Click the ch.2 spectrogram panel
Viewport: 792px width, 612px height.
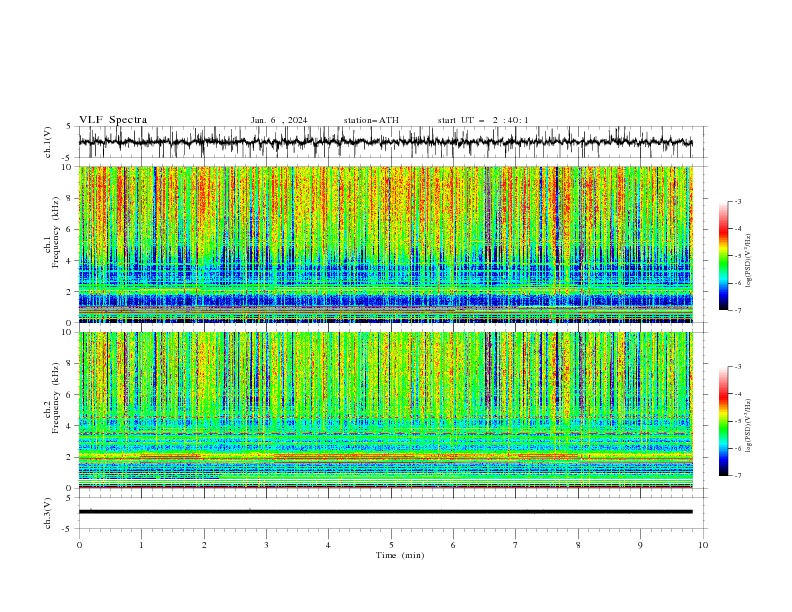click(x=385, y=410)
